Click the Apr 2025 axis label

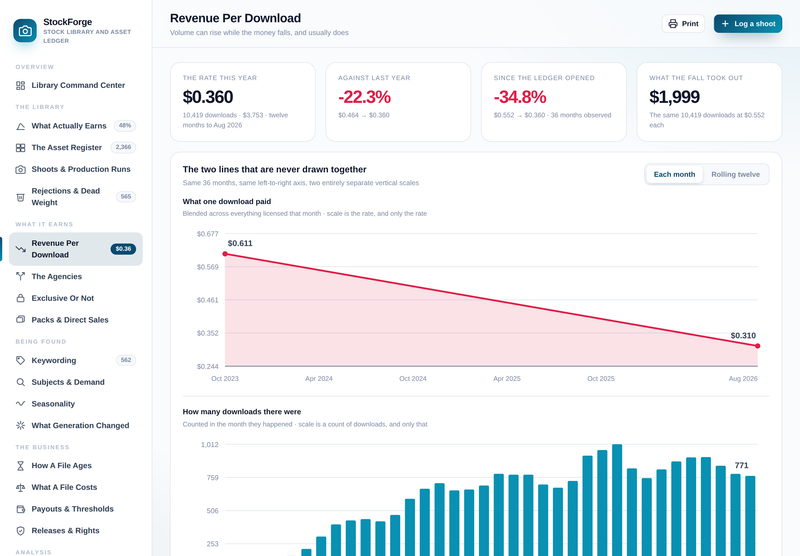click(507, 379)
